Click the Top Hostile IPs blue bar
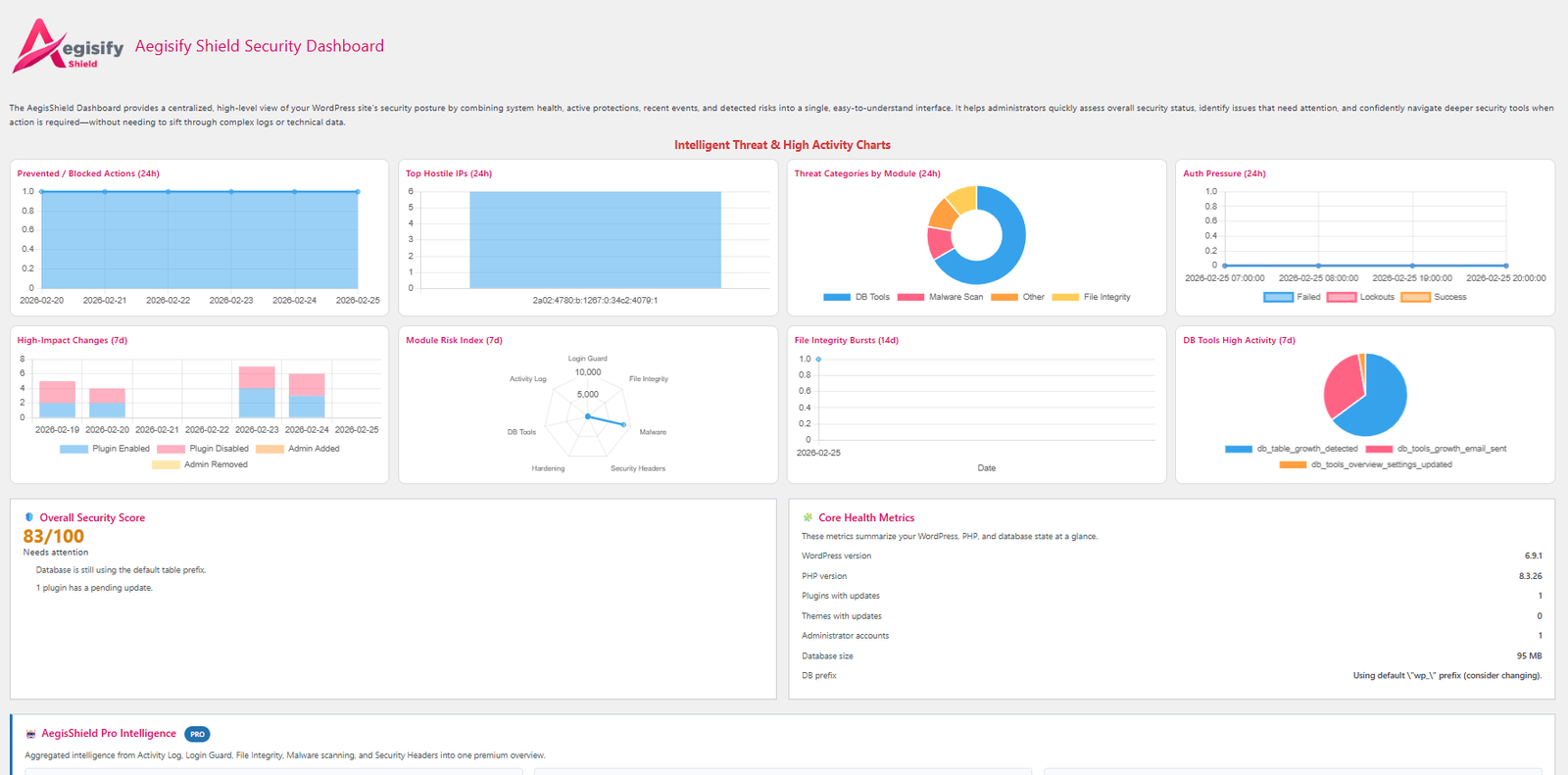1568x775 pixels. [595, 240]
